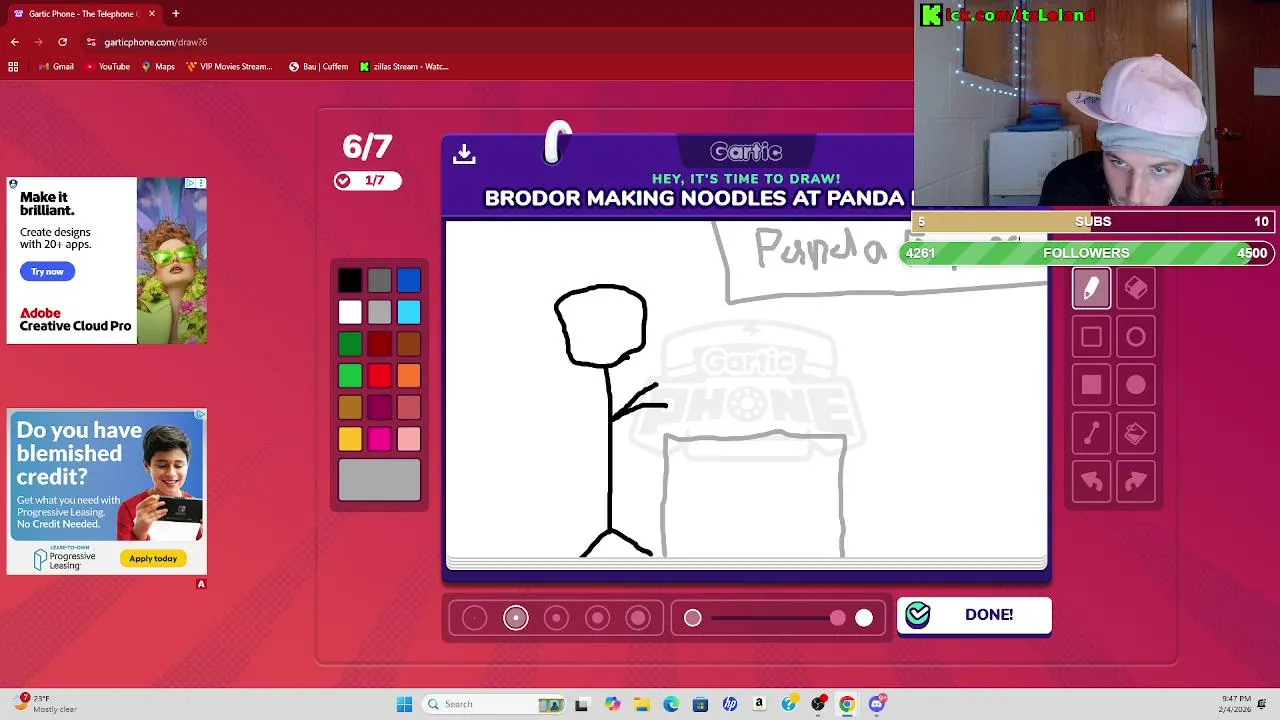Pick the dark blue color swatch
This screenshot has width=1280, height=720.
408,281
